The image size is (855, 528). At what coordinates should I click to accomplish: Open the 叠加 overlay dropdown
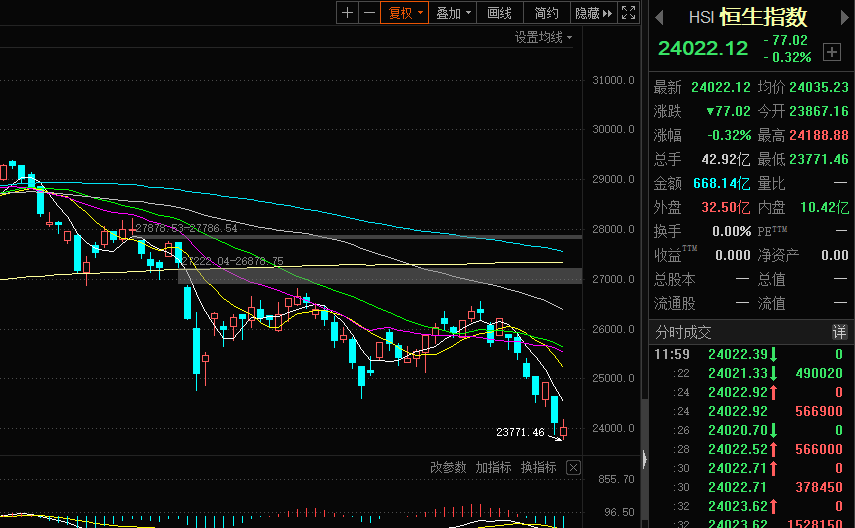(x=453, y=13)
